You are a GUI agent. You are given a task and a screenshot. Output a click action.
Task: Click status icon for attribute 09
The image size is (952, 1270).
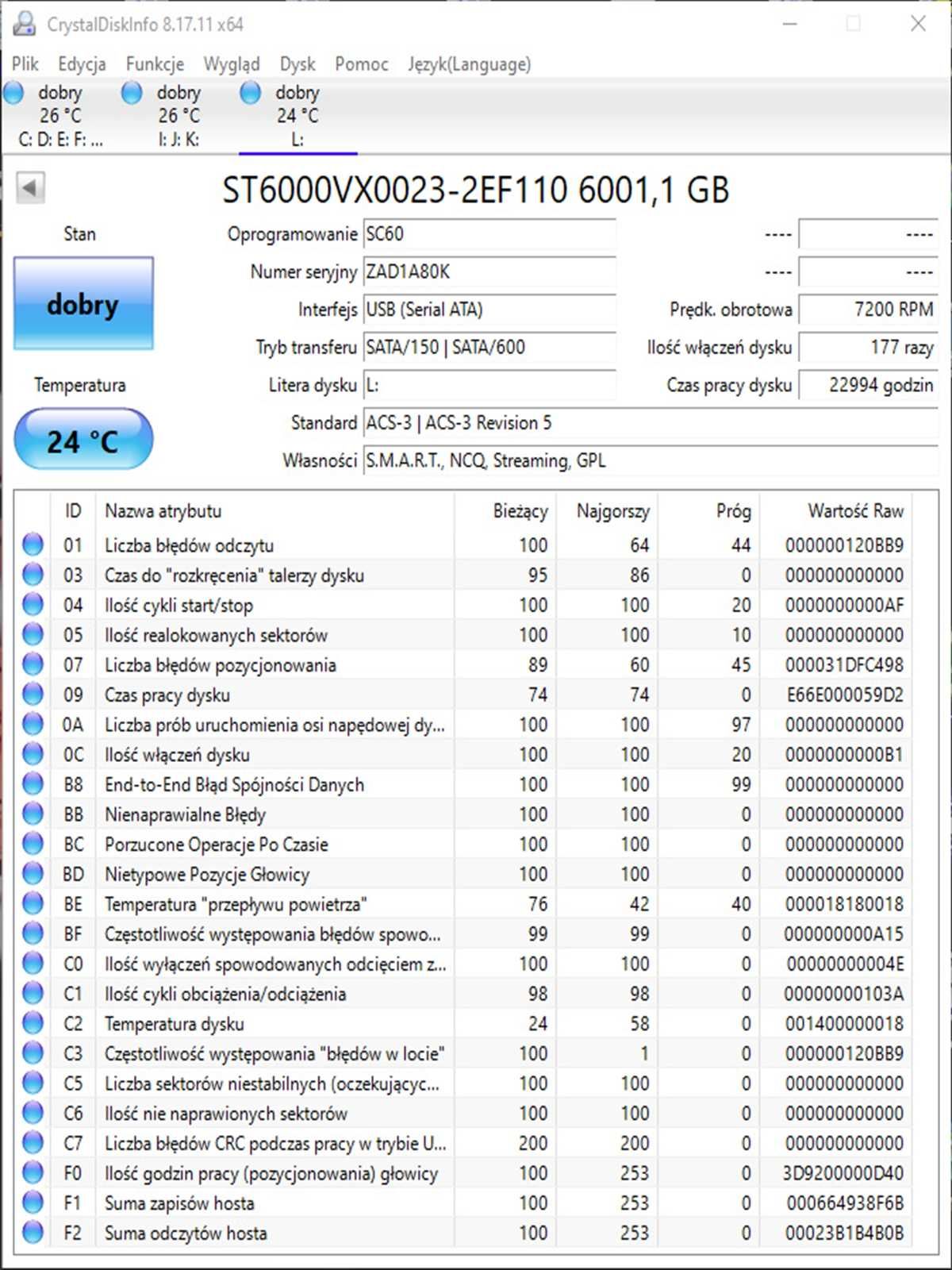33,694
